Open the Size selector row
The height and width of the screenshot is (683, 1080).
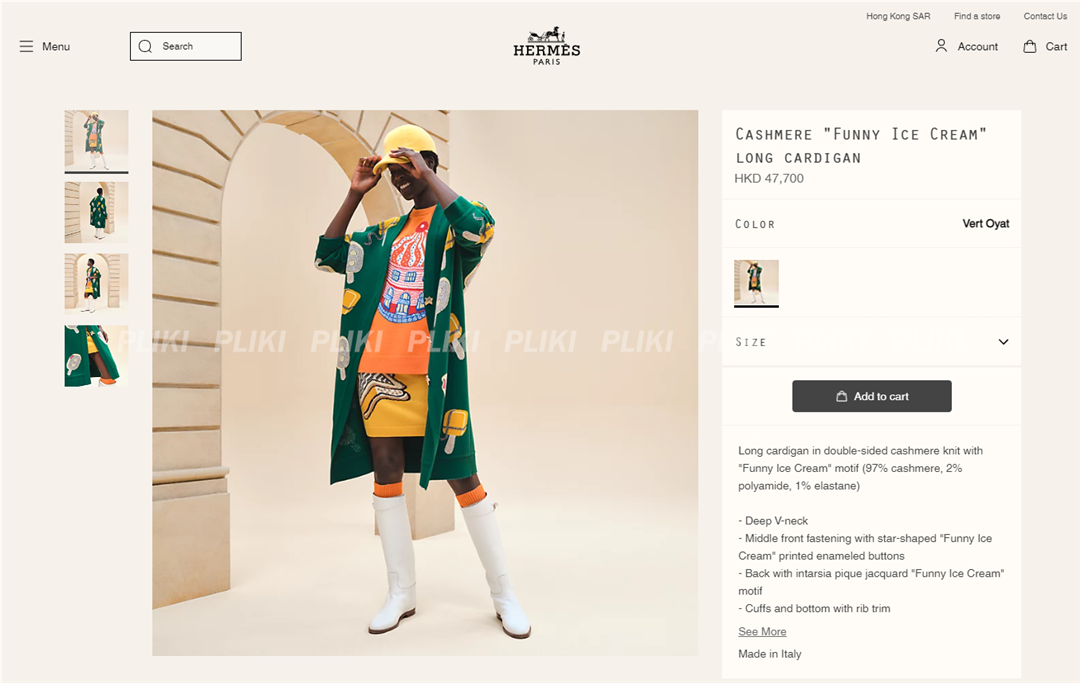[870, 342]
